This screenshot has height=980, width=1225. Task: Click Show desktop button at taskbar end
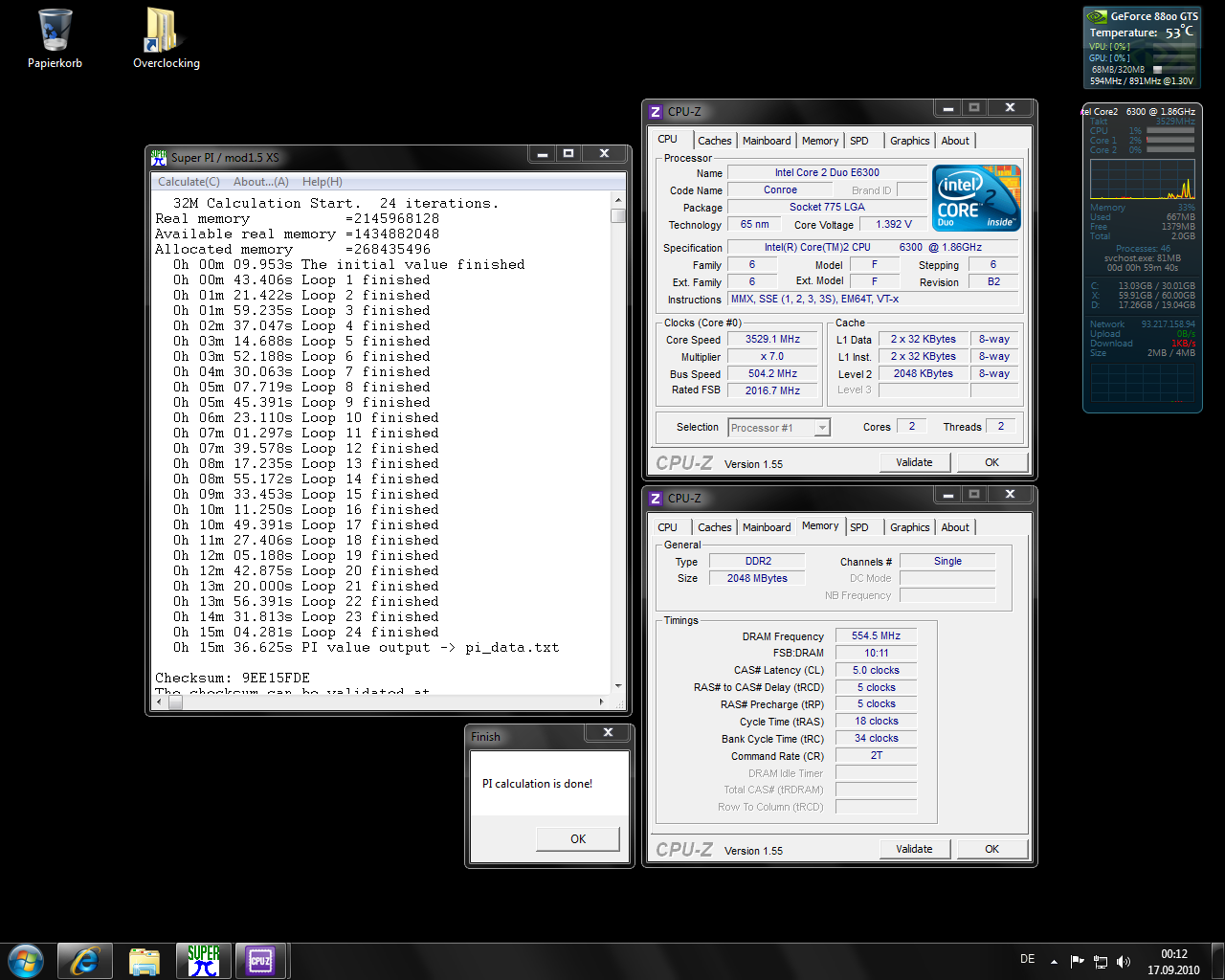click(x=1217, y=961)
